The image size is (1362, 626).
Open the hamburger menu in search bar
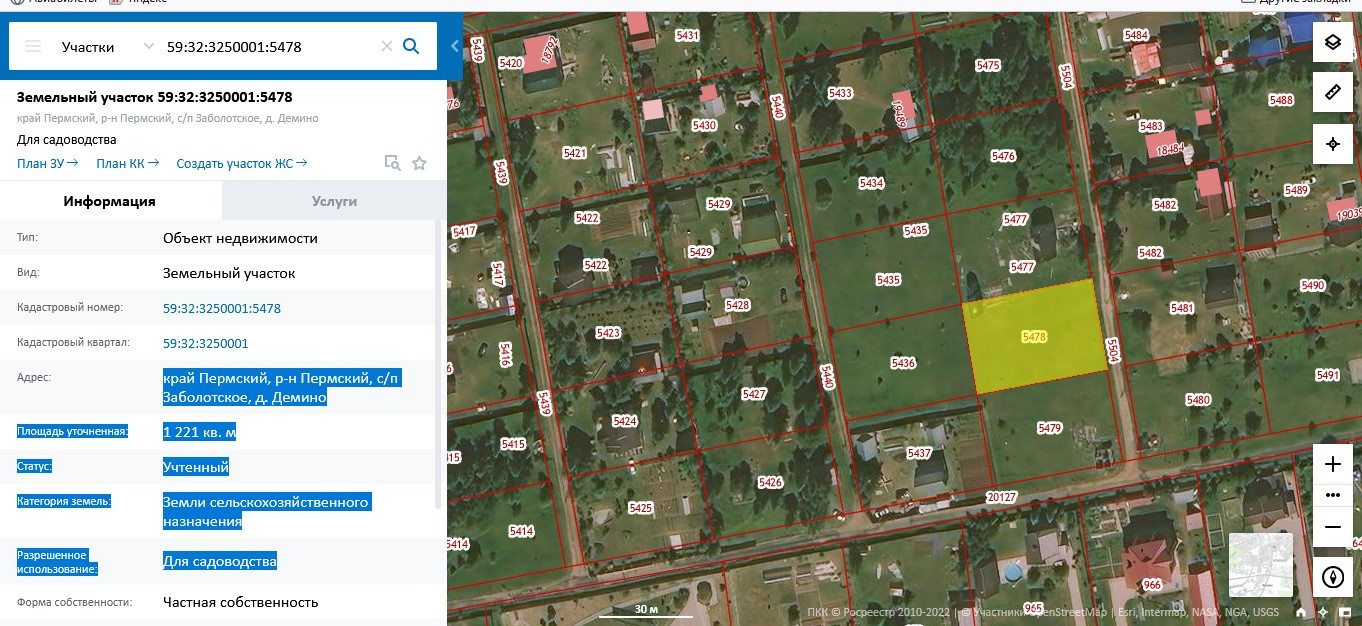[x=33, y=46]
